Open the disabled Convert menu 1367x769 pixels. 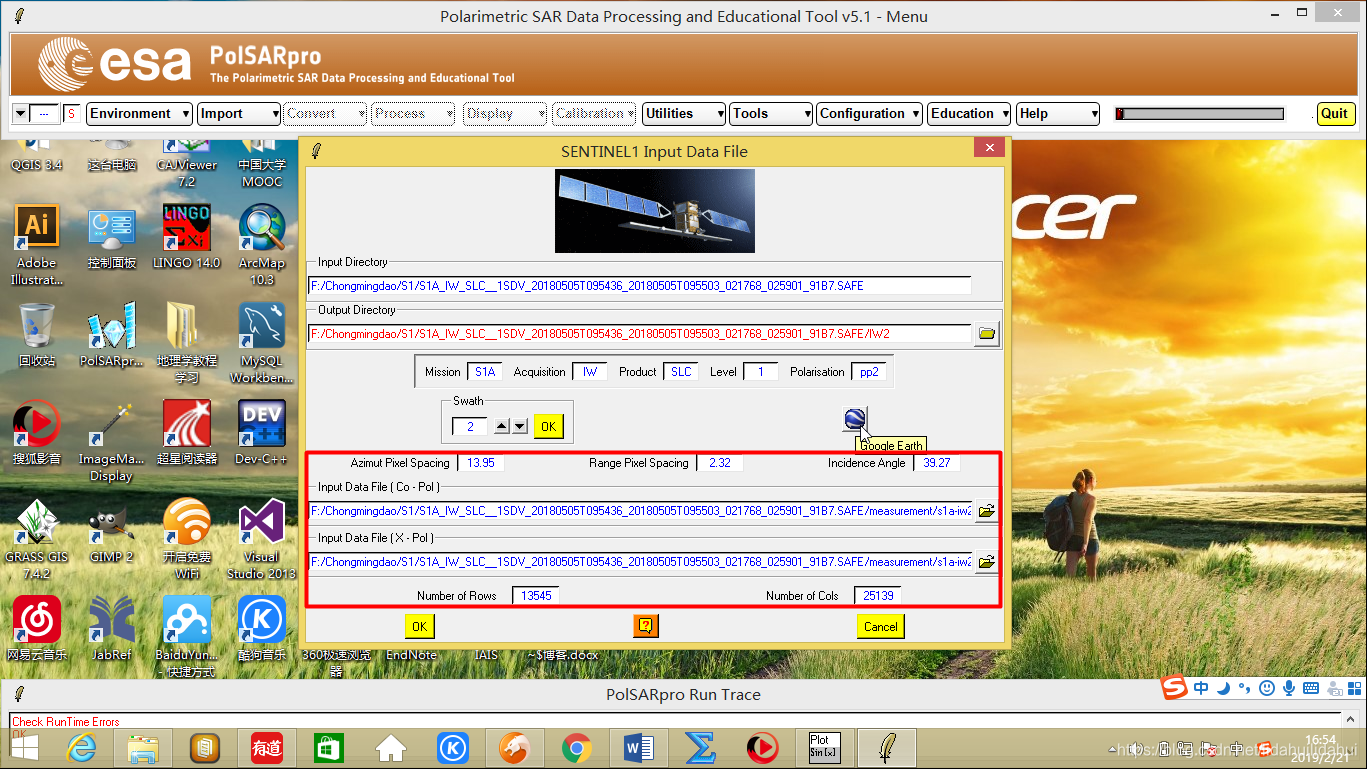pyautogui.click(x=326, y=114)
